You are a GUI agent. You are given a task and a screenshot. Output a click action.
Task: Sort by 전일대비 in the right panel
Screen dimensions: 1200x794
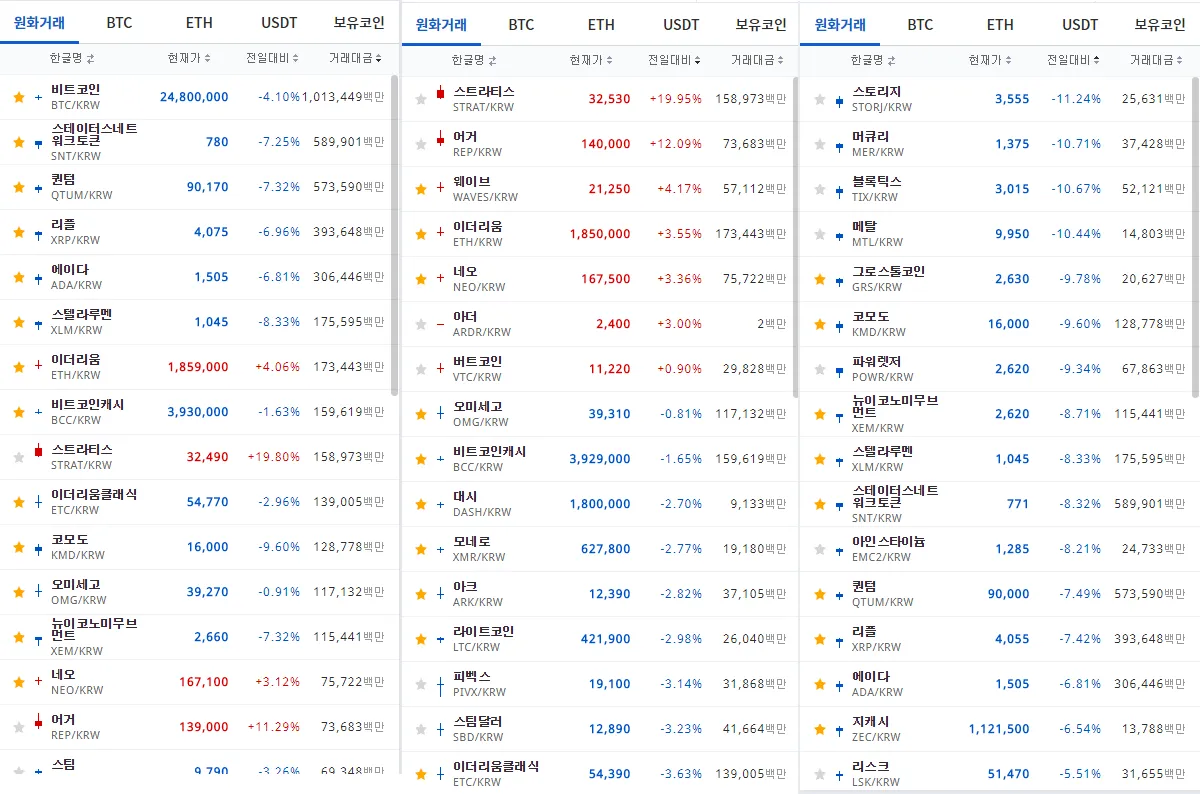click(x=1073, y=60)
